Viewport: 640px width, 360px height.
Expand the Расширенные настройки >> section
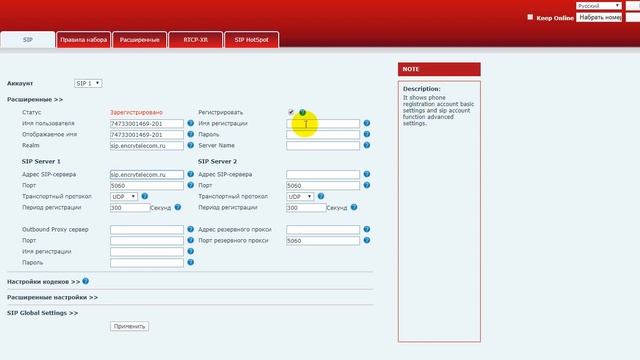pyautogui.click(x=52, y=297)
